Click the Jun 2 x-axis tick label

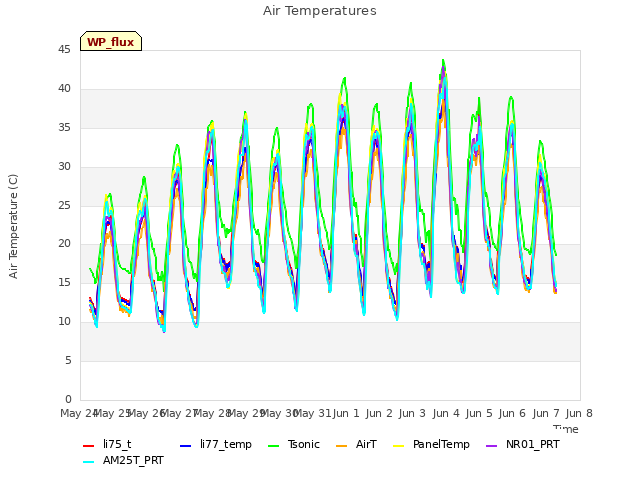click(x=379, y=413)
